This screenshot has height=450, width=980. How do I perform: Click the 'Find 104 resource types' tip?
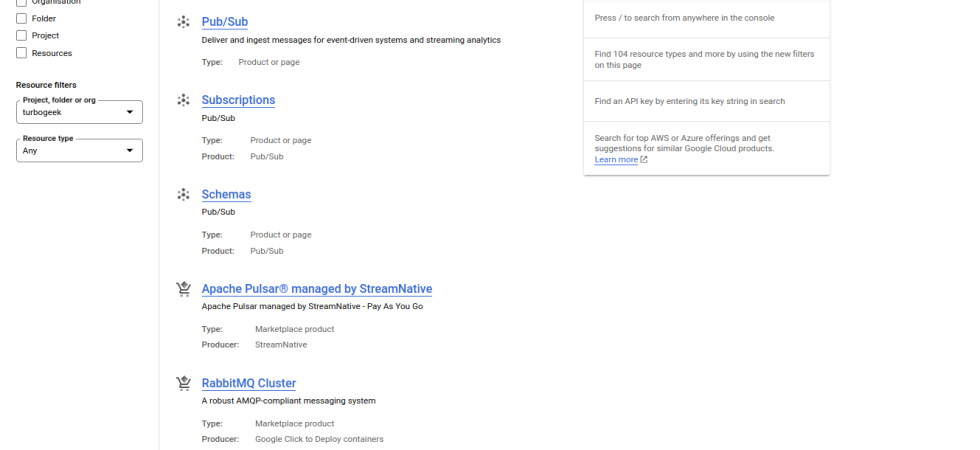click(704, 59)
